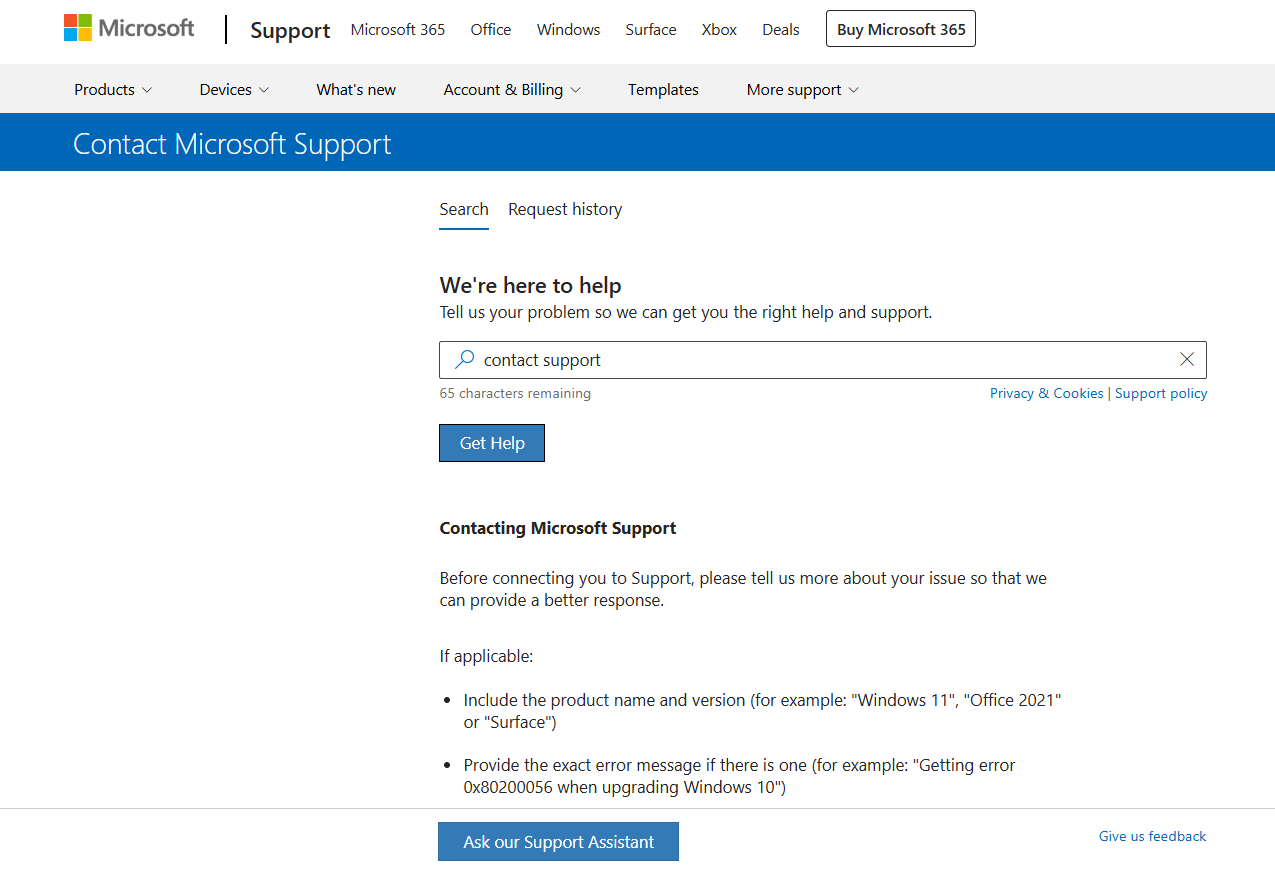
Task: Open the Privacy & Cookies link
Action: 1047,393
